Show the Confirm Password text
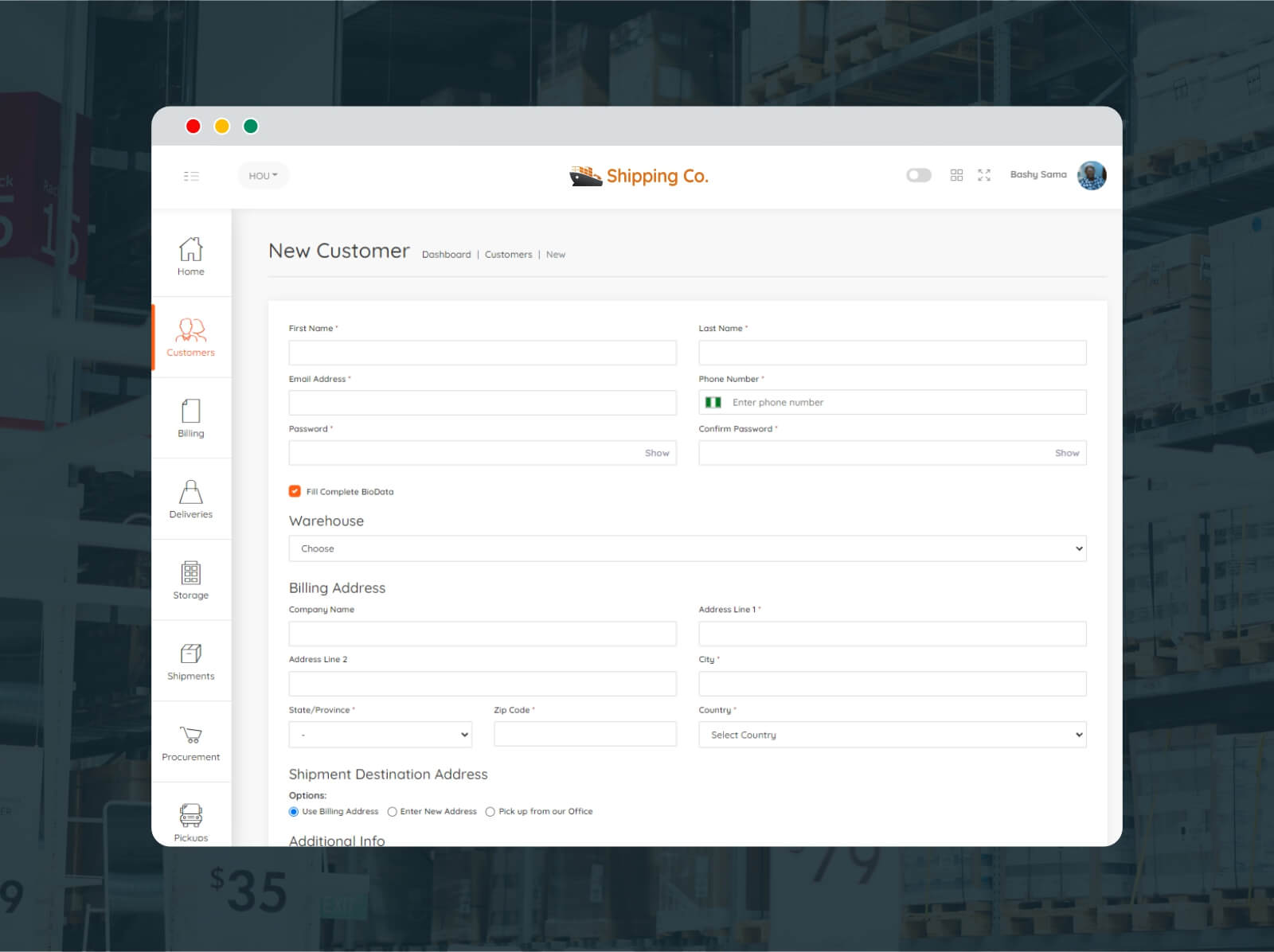1274x952 pixels. click(x=1067, y=453)
